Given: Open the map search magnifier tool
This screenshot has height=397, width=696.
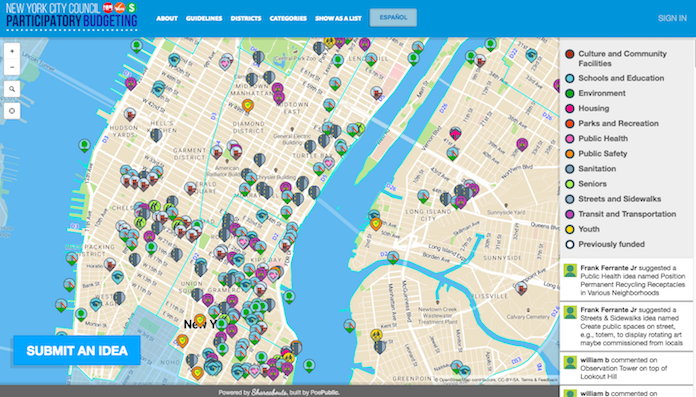Looking at the screenshot, I should coord(12,89).
